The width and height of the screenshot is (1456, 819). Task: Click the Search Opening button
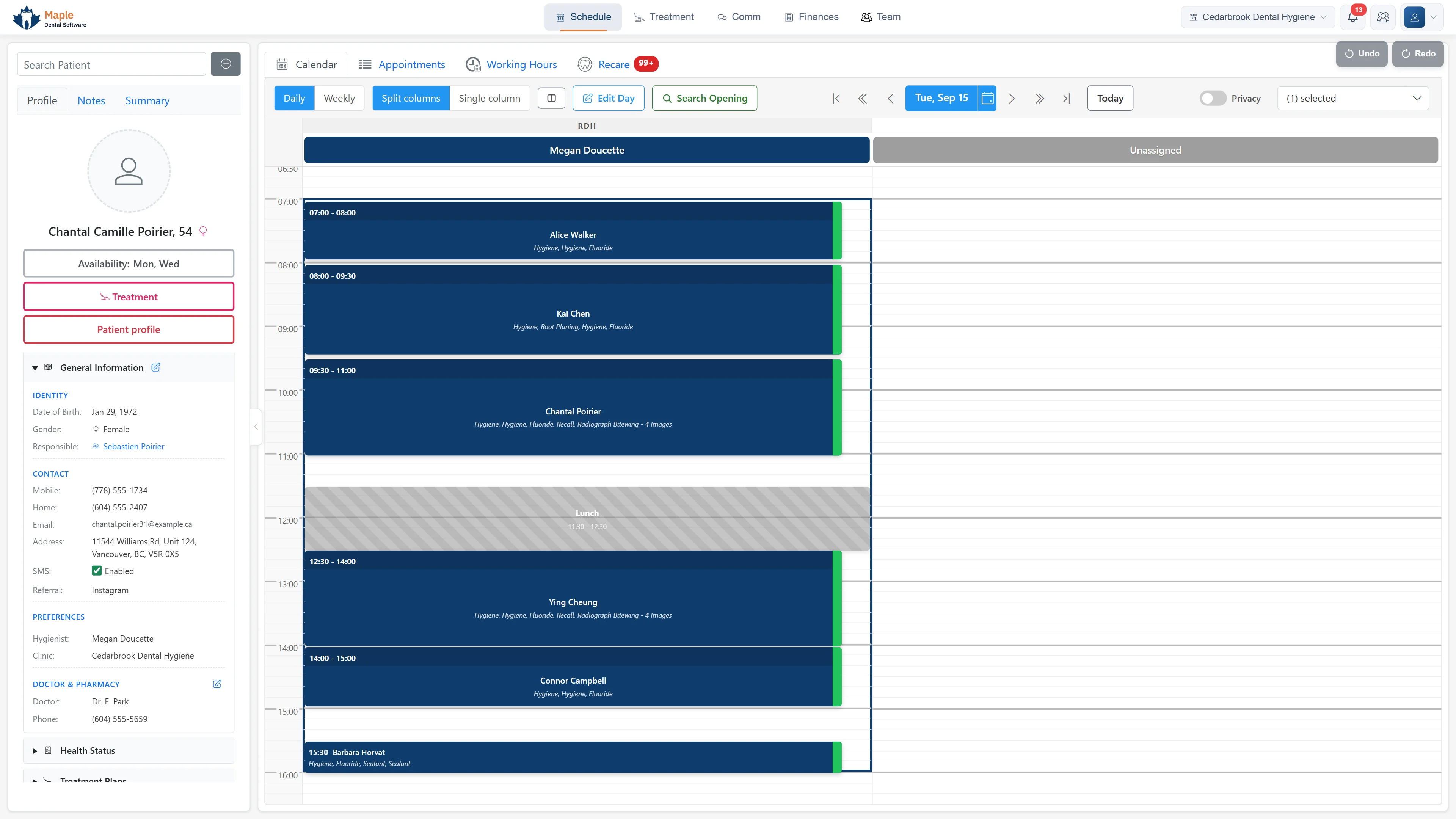(x=704, y=98)
